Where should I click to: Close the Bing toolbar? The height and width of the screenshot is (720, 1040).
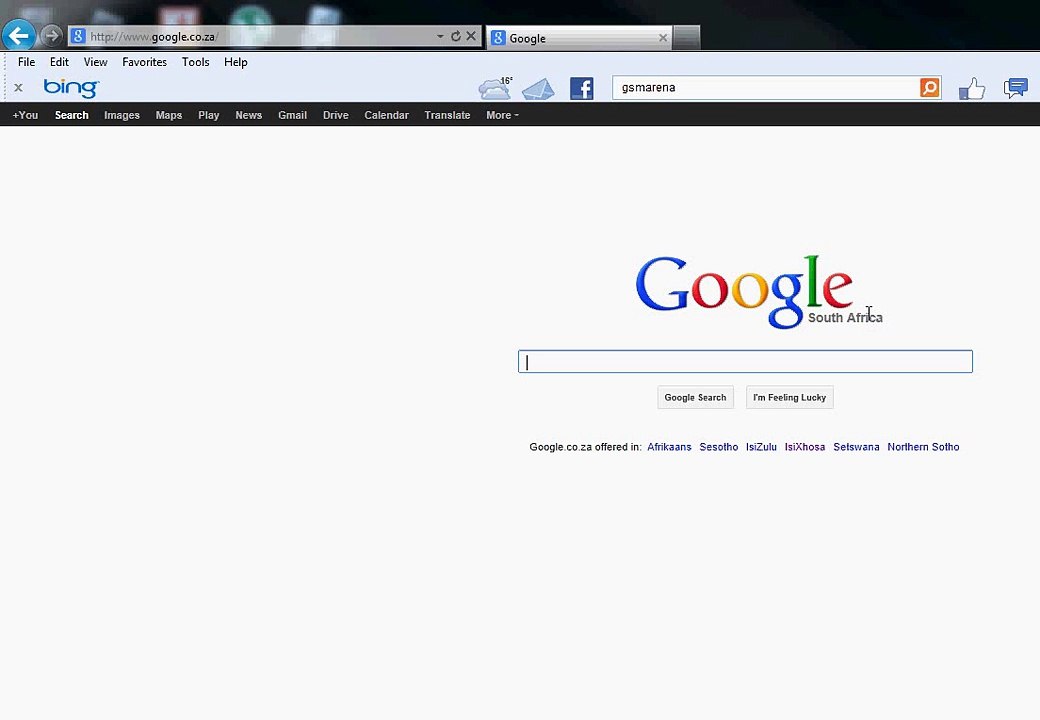pyautogui.click(x=19, y=88)
